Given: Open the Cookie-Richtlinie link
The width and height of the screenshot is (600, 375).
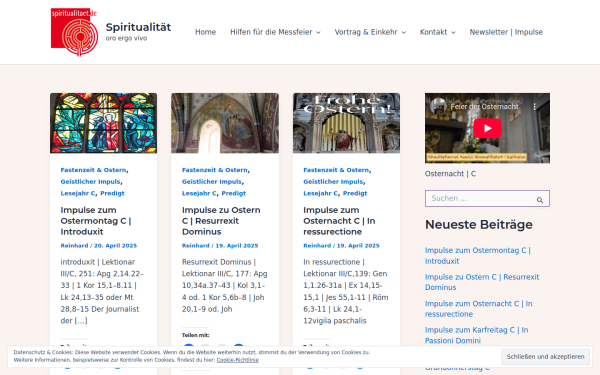Looking at the screenshot, I should (238, 360).
